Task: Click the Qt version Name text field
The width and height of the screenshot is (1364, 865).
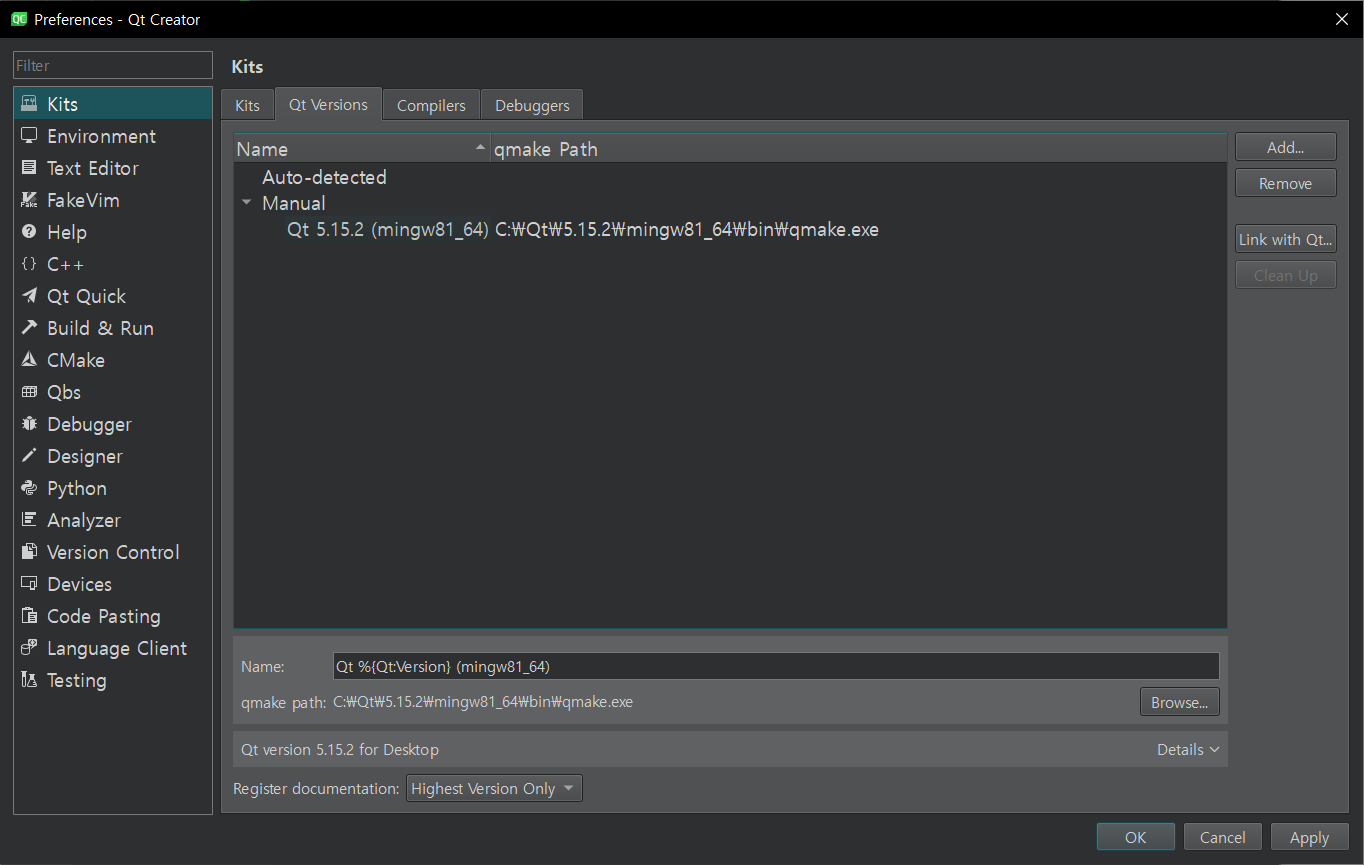Action: [x=776, y=666]
